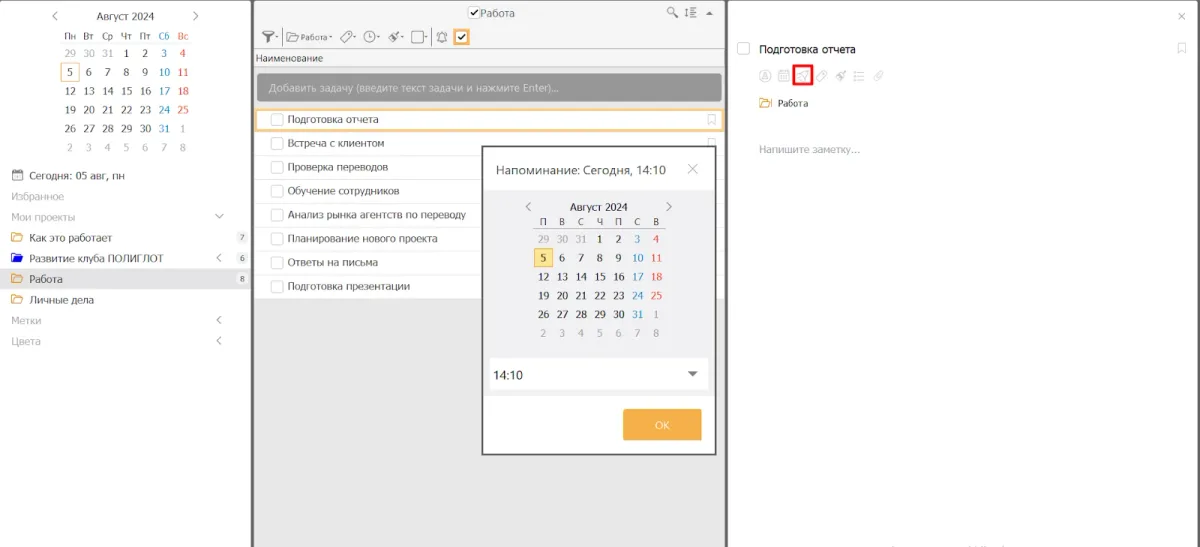This screenshot has width=1200, height=547.
Task: Check off the "Встреча с клиентом" task
Action: coord(277,144)
